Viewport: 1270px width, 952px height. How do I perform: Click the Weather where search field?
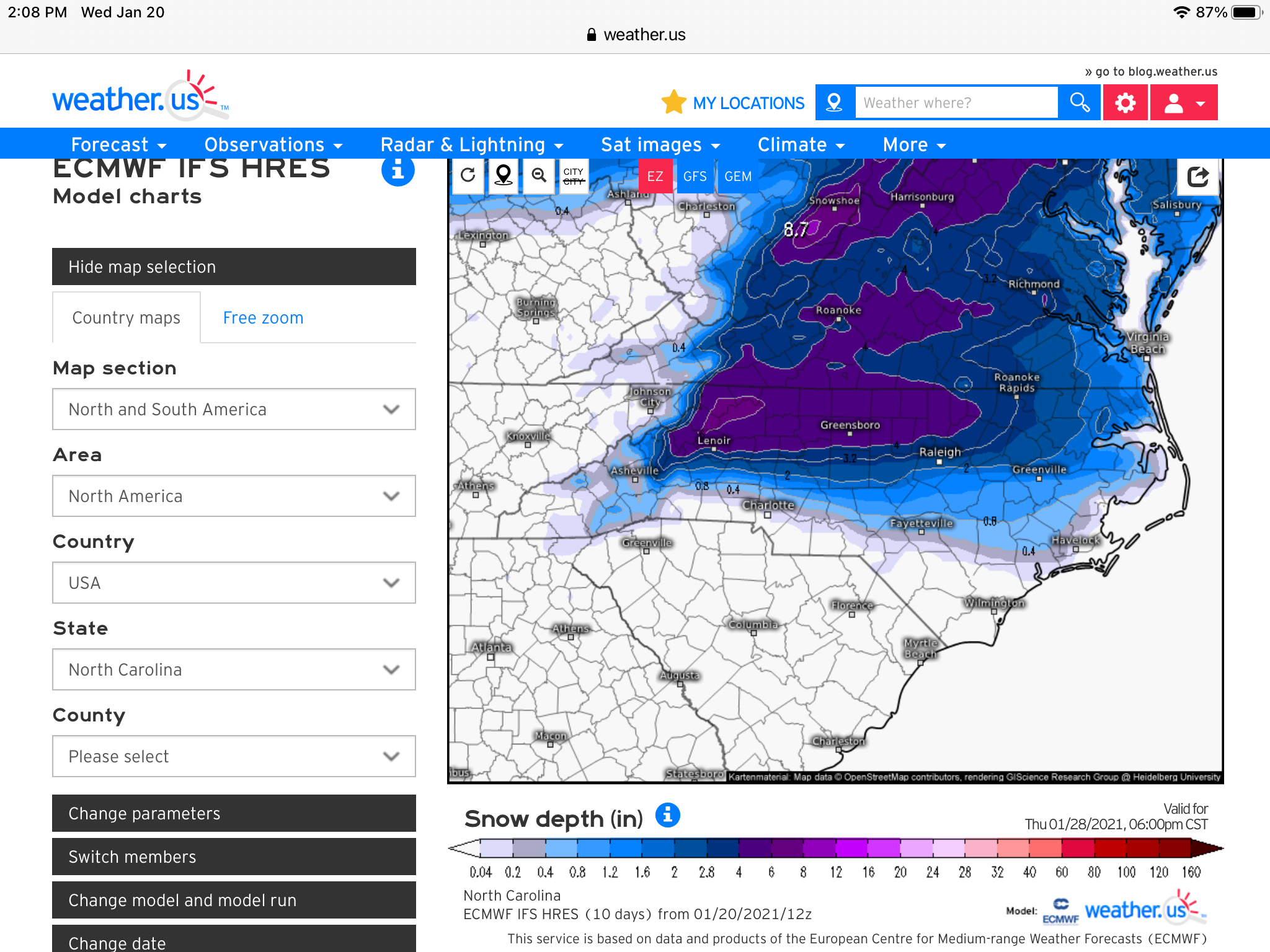[956, 103]
